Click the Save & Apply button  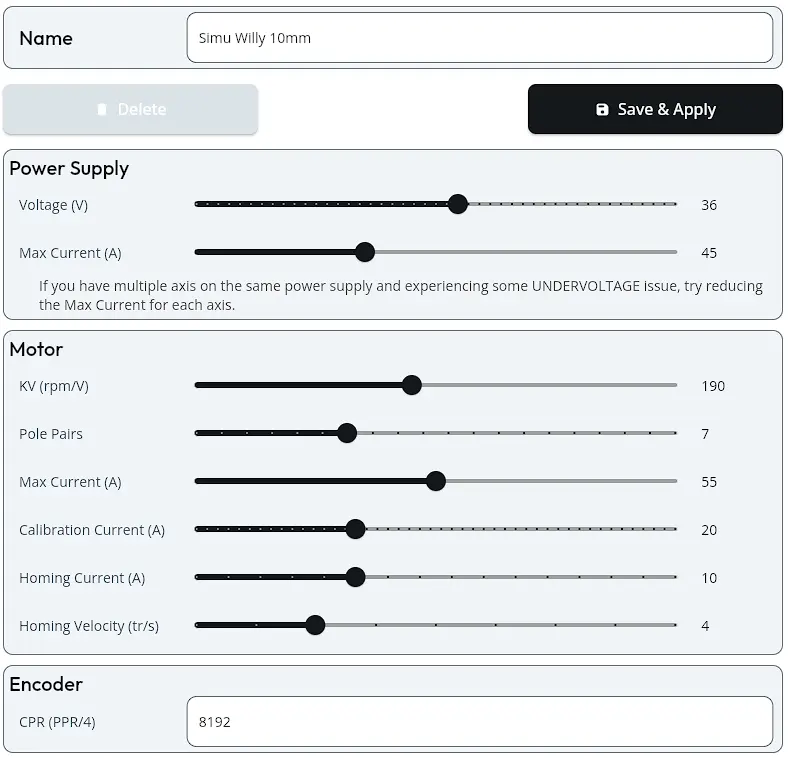point(655,109)
